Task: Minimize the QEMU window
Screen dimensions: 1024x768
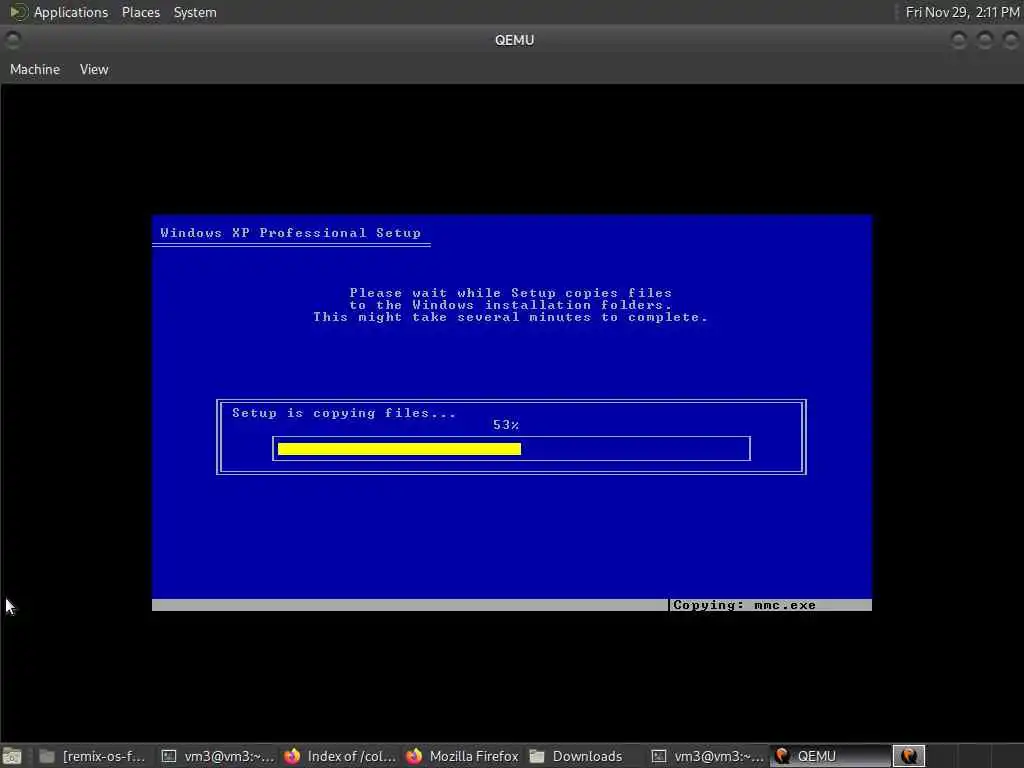Action: point(958,40)
